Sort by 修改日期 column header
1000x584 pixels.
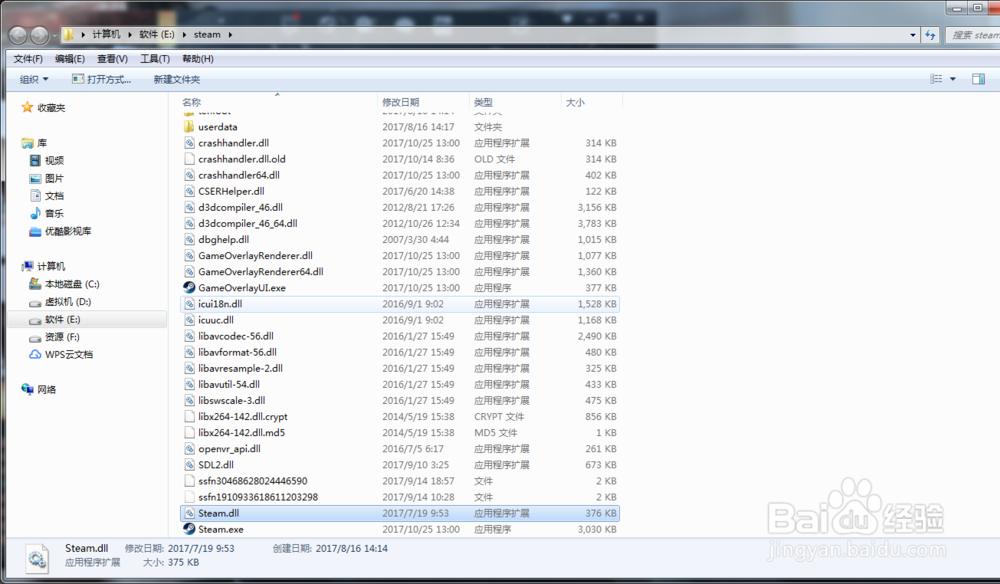pyautogui.click(x=401, y=102)
